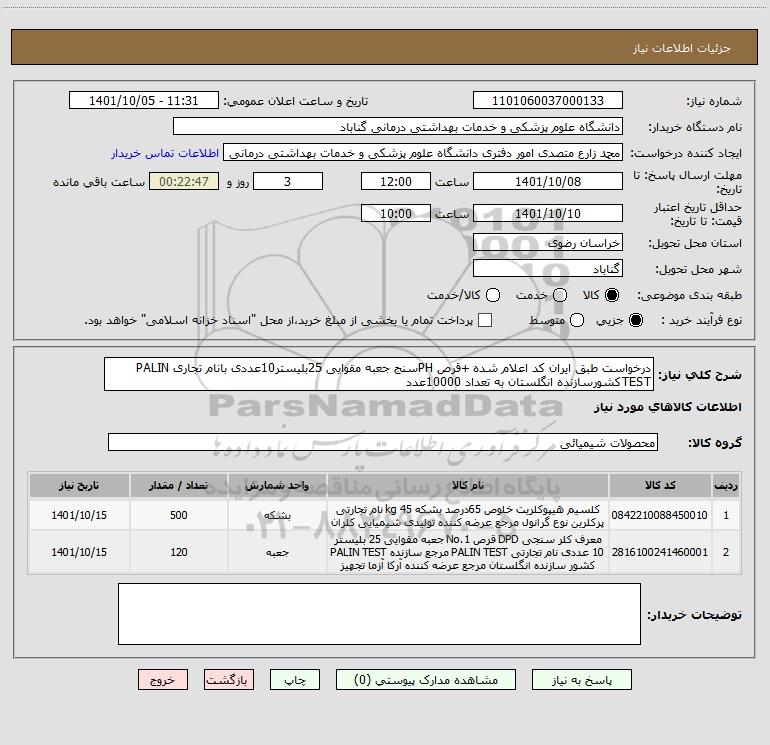Click the خروج exit button
770x745 pixels.
pyautogui.click(x=163, y=680)
